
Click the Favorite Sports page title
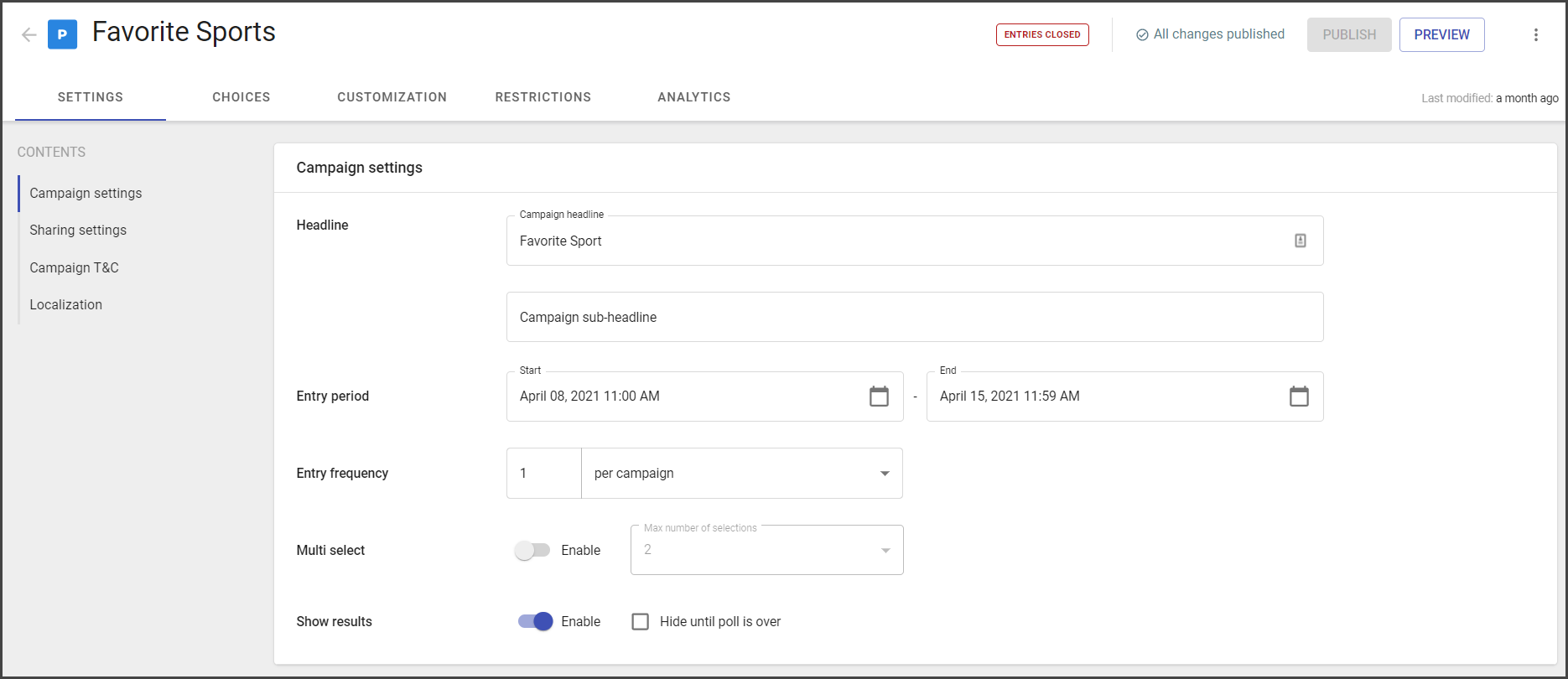[x=184, y=32]
